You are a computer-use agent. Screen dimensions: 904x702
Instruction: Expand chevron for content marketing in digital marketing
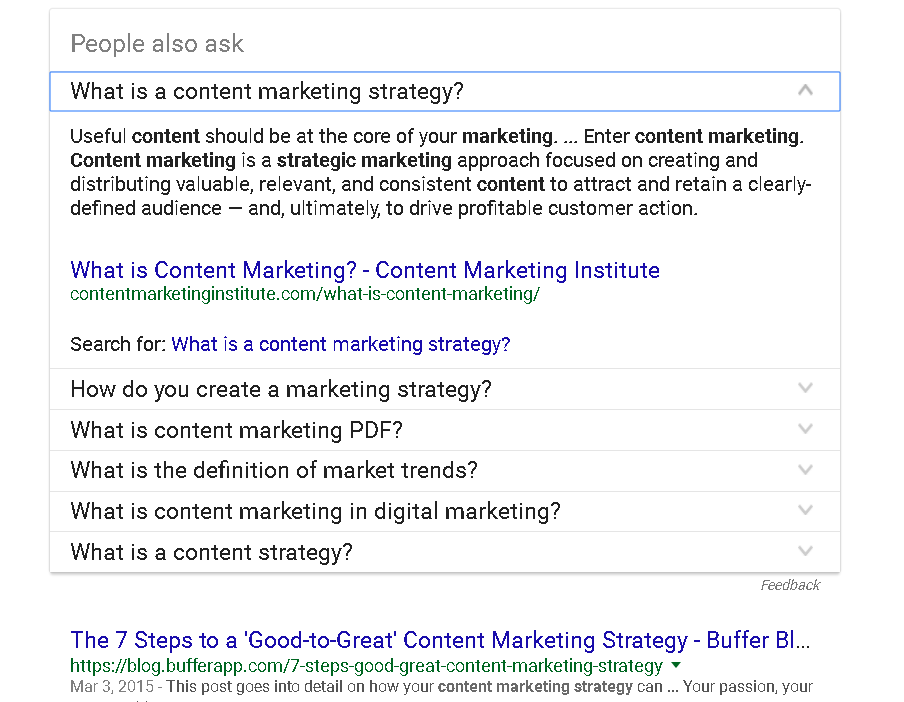tap(805, 510)
